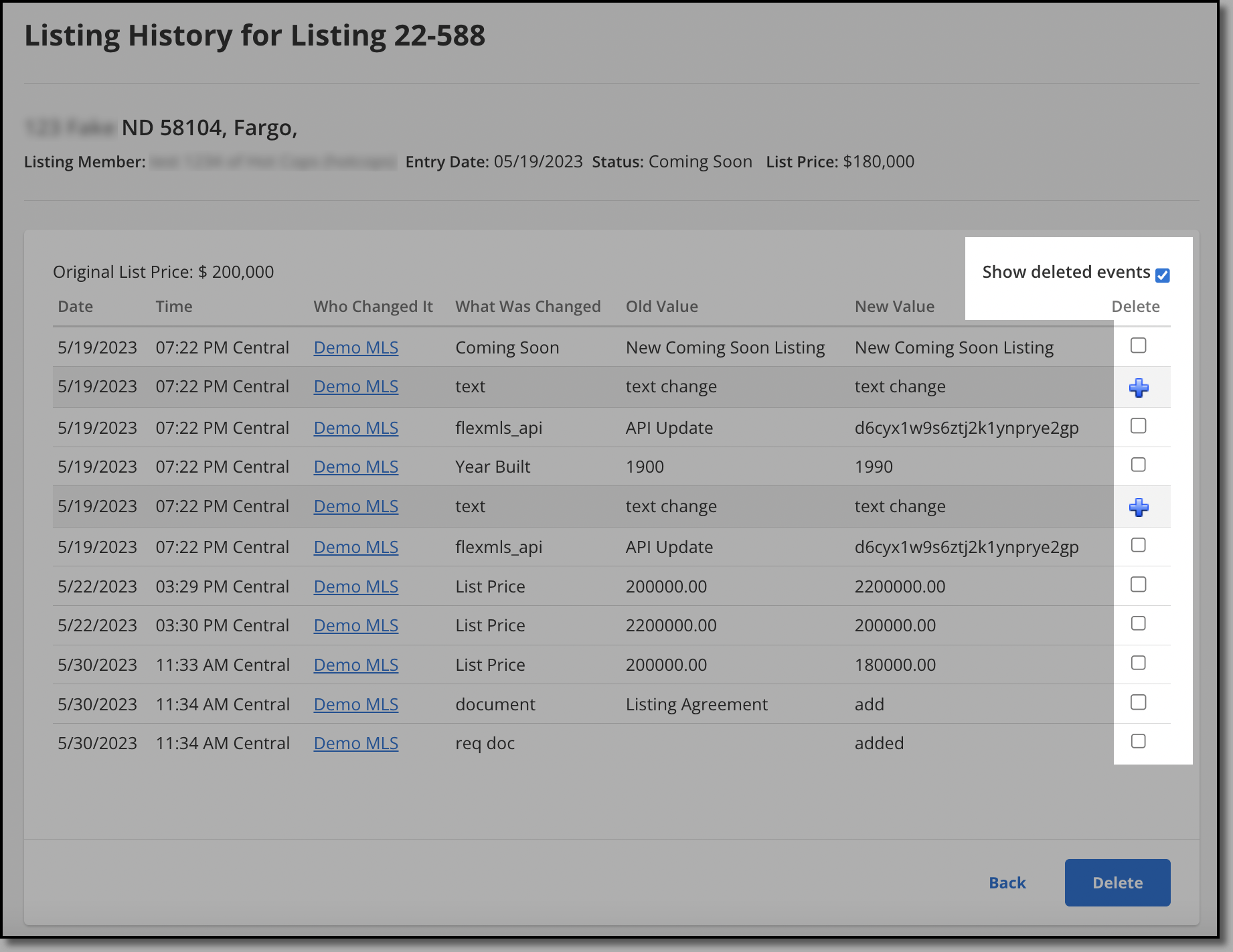Click the 1900 old value cell
The image size is (1233, 952).
[x=645, y=467]
